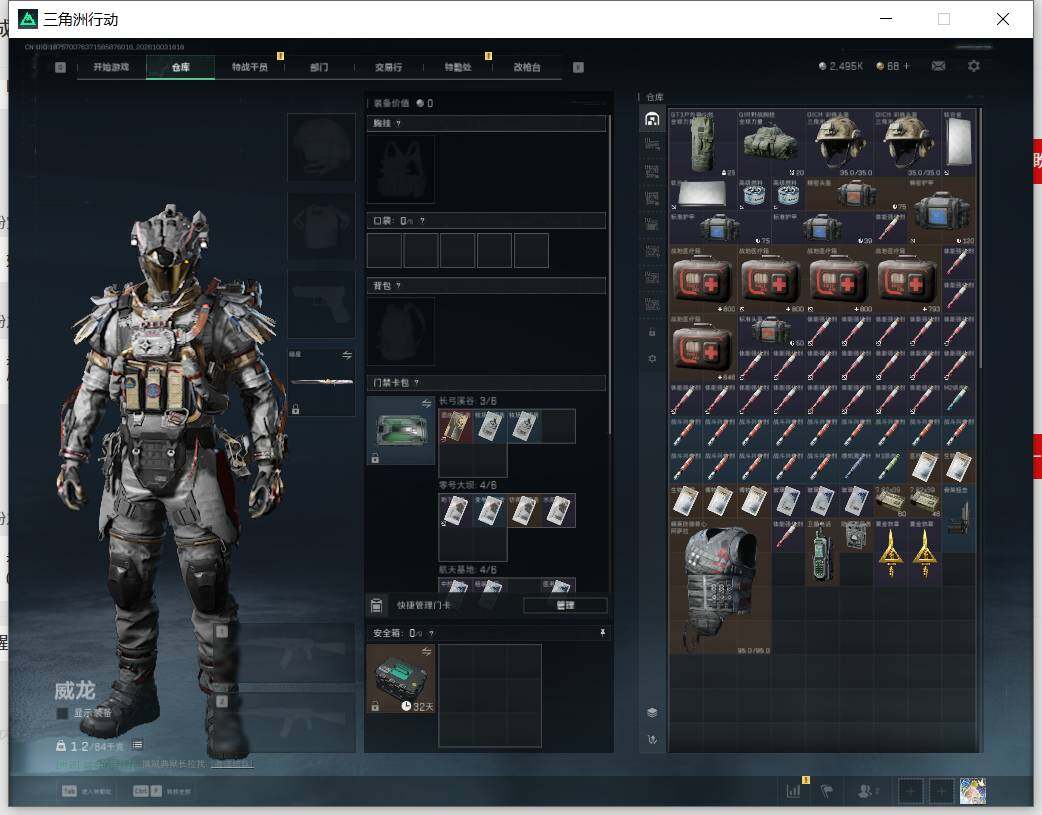
Task: Click the empty chest rig slot
Action: click(x=401, y=170)
